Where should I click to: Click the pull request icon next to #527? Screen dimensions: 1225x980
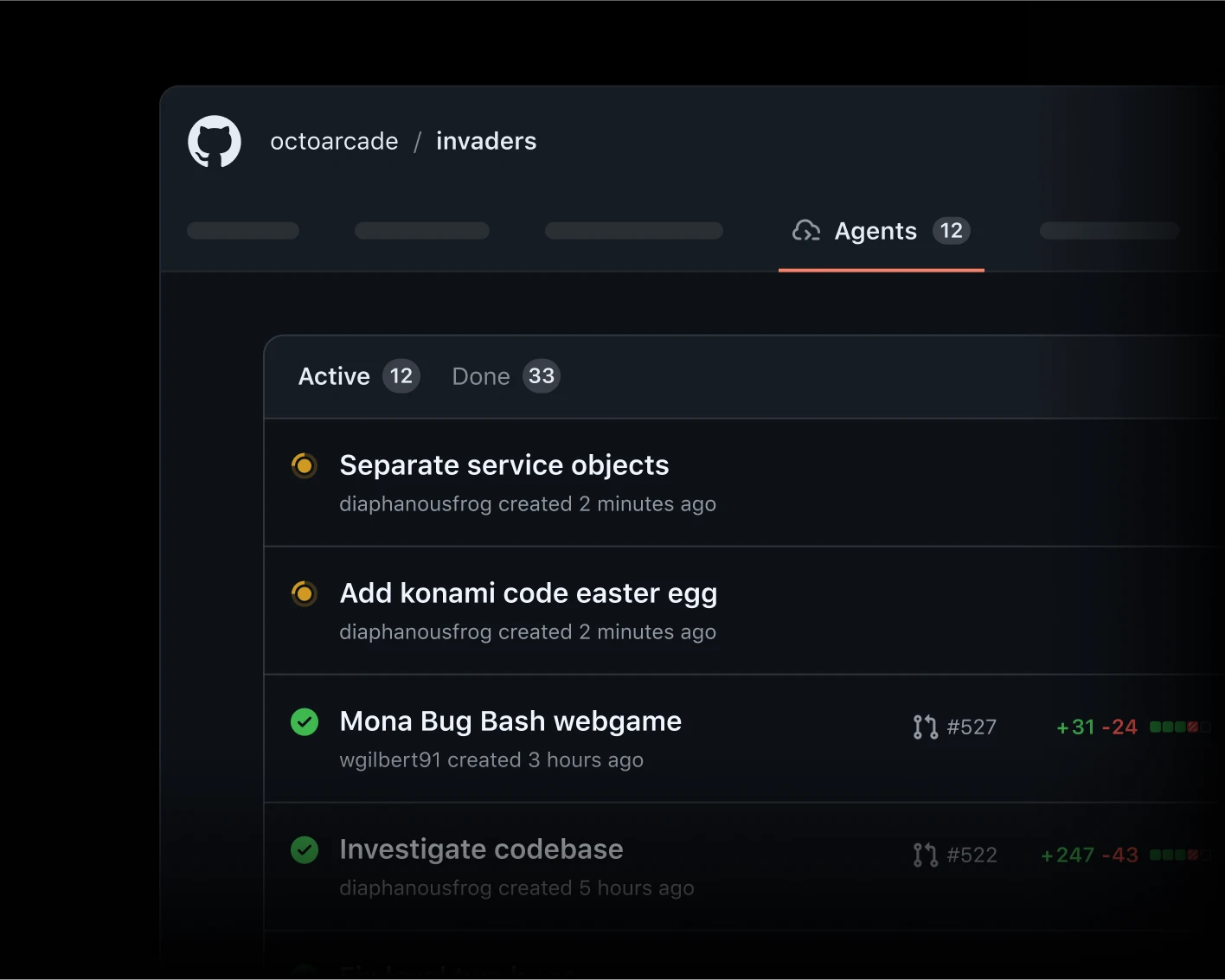click(924, 727)
